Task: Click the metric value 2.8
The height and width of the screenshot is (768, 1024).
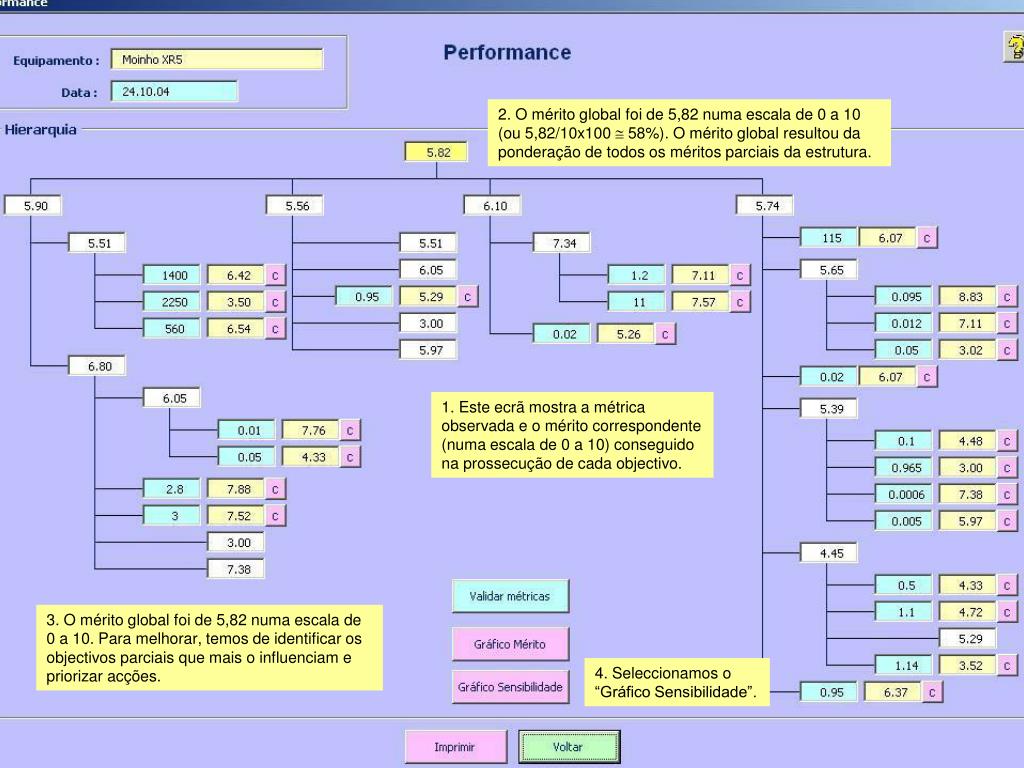Action: [x=172, y=489]
